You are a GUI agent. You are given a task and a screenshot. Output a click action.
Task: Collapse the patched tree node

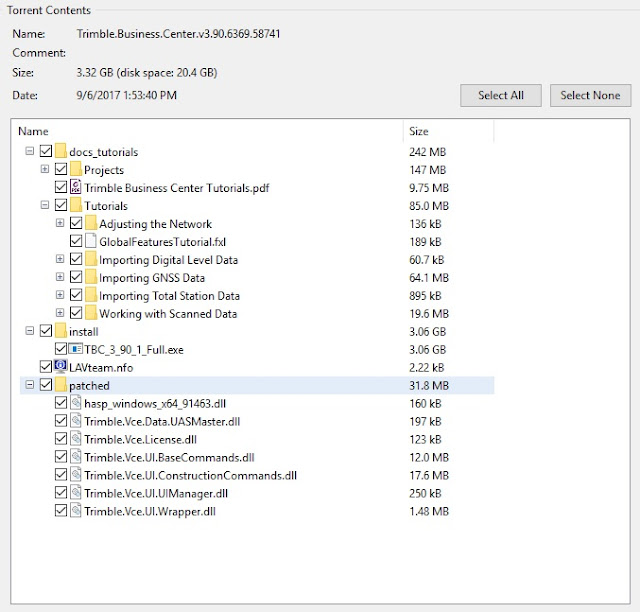pos(29,385)
